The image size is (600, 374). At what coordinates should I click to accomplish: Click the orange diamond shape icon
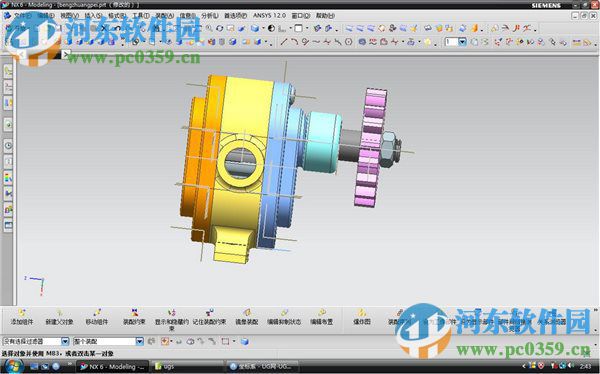[382, 28]
